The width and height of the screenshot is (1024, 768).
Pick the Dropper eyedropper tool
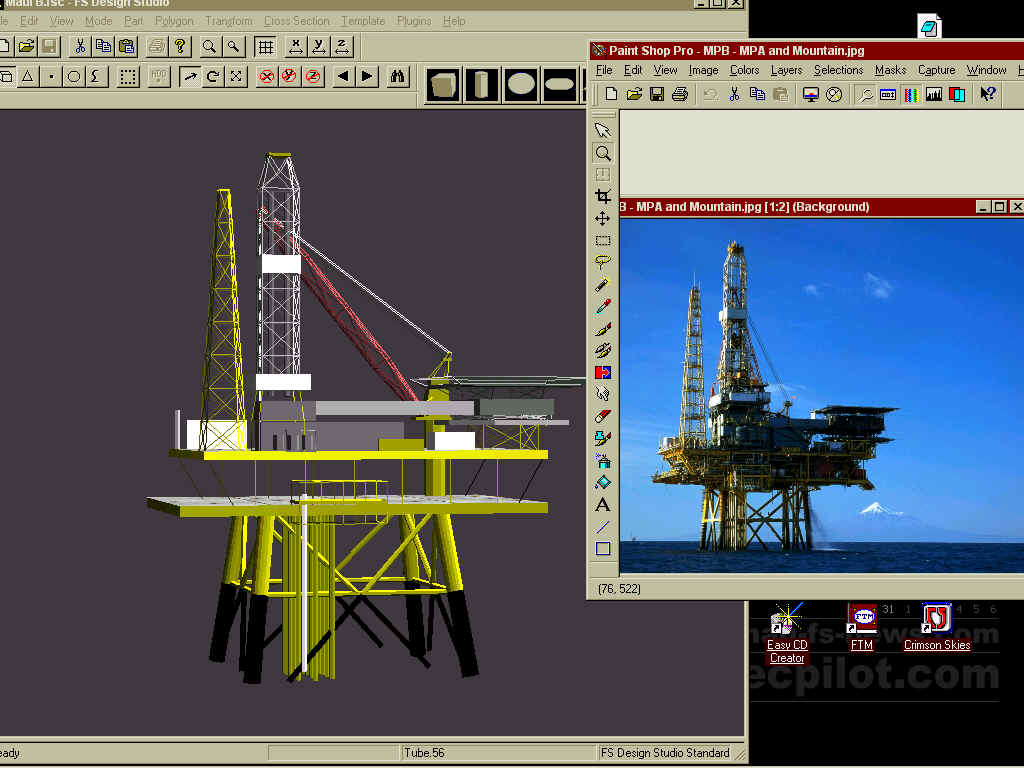point(603,306)
